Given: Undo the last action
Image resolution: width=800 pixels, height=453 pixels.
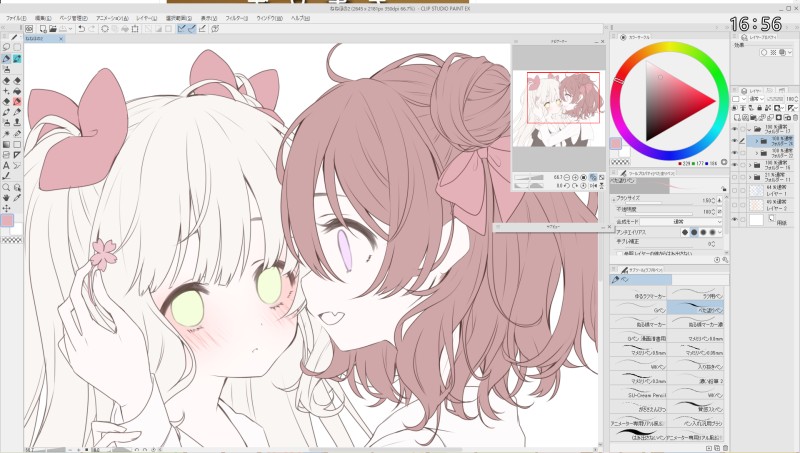Looking at the screenshot, I should (x=82, y=29).
